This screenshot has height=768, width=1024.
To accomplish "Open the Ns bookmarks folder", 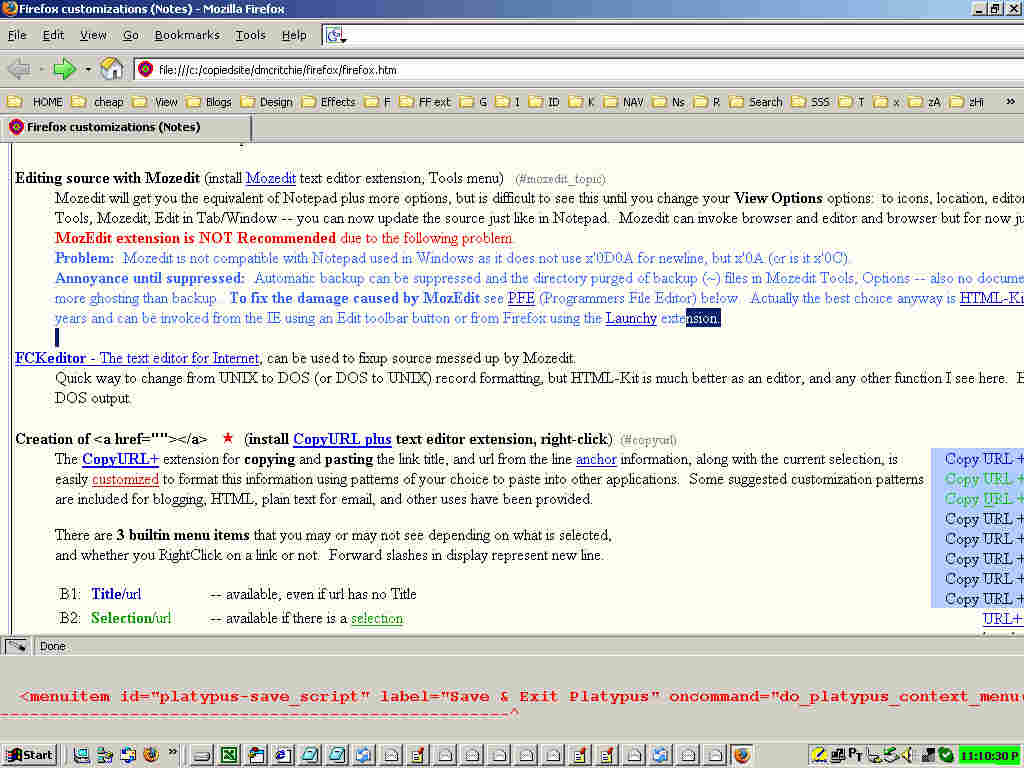I will pos(668,102).
